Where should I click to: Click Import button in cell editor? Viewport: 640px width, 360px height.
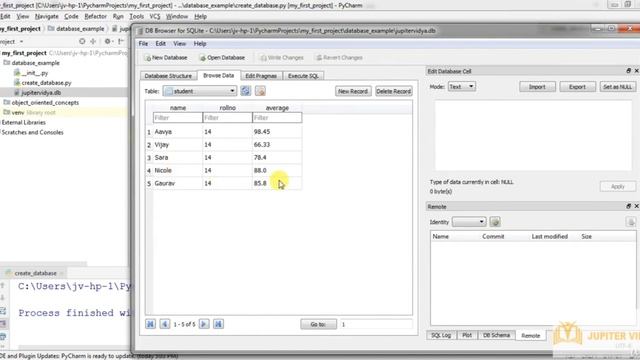click(537, 87)
